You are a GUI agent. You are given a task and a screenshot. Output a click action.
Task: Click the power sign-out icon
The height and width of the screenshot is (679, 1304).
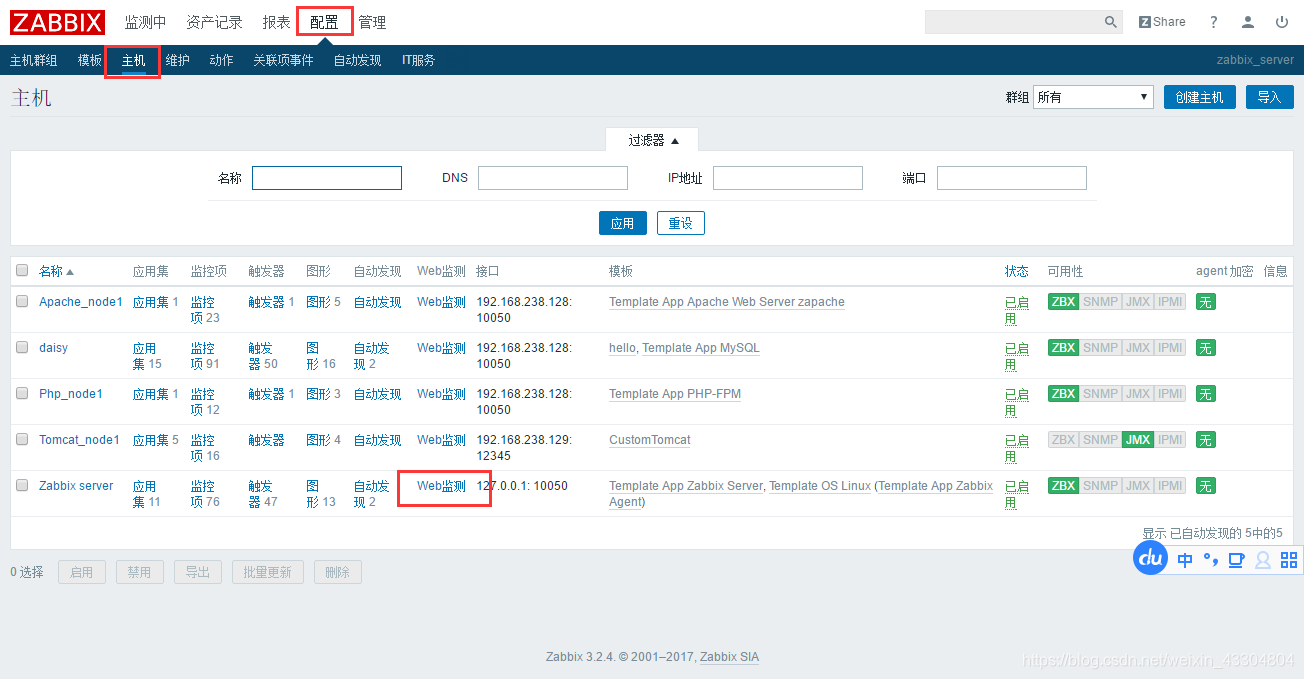(x=1282, y=22)
